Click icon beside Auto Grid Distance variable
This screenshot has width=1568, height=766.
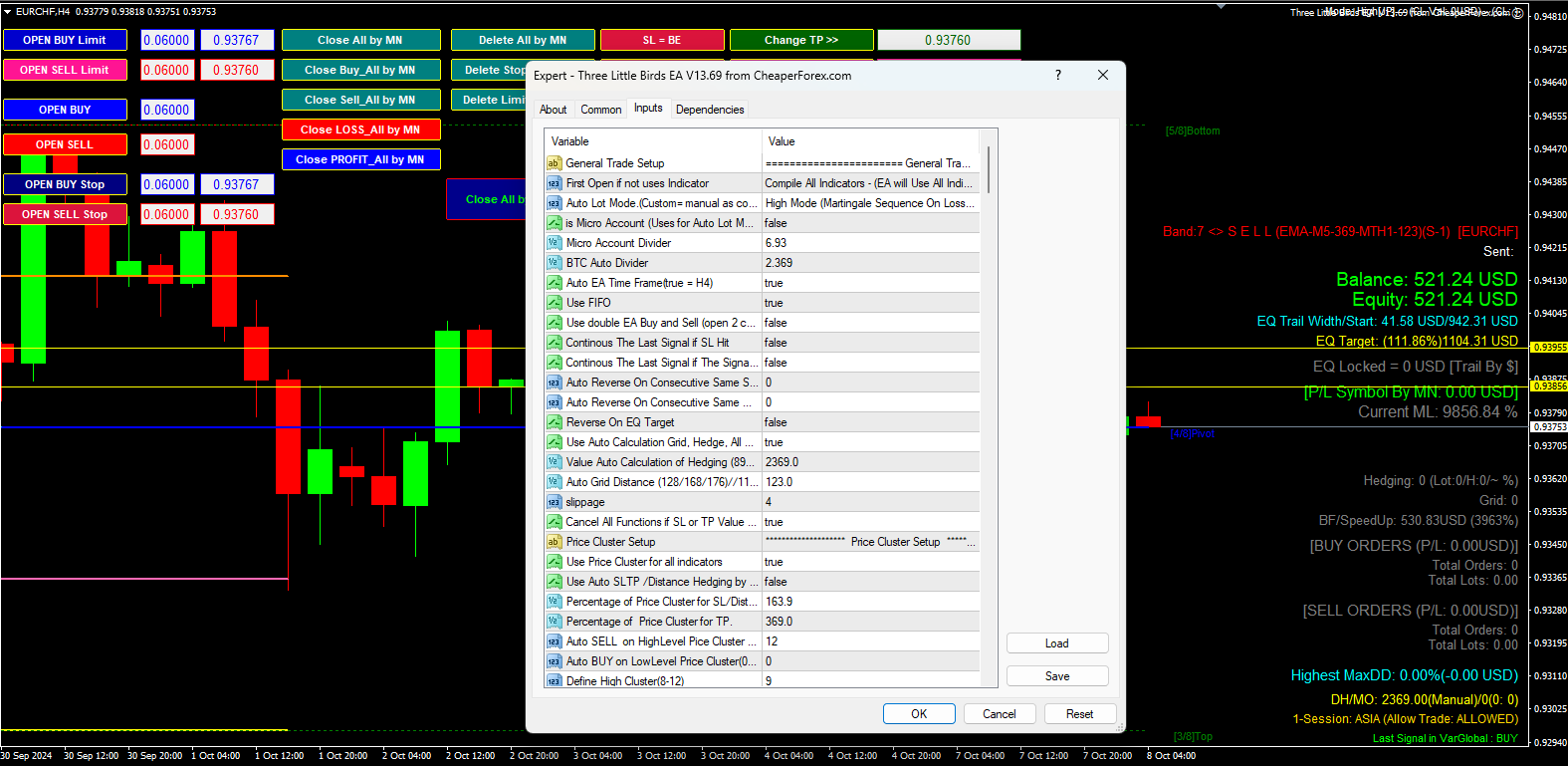tap(555, 482)
